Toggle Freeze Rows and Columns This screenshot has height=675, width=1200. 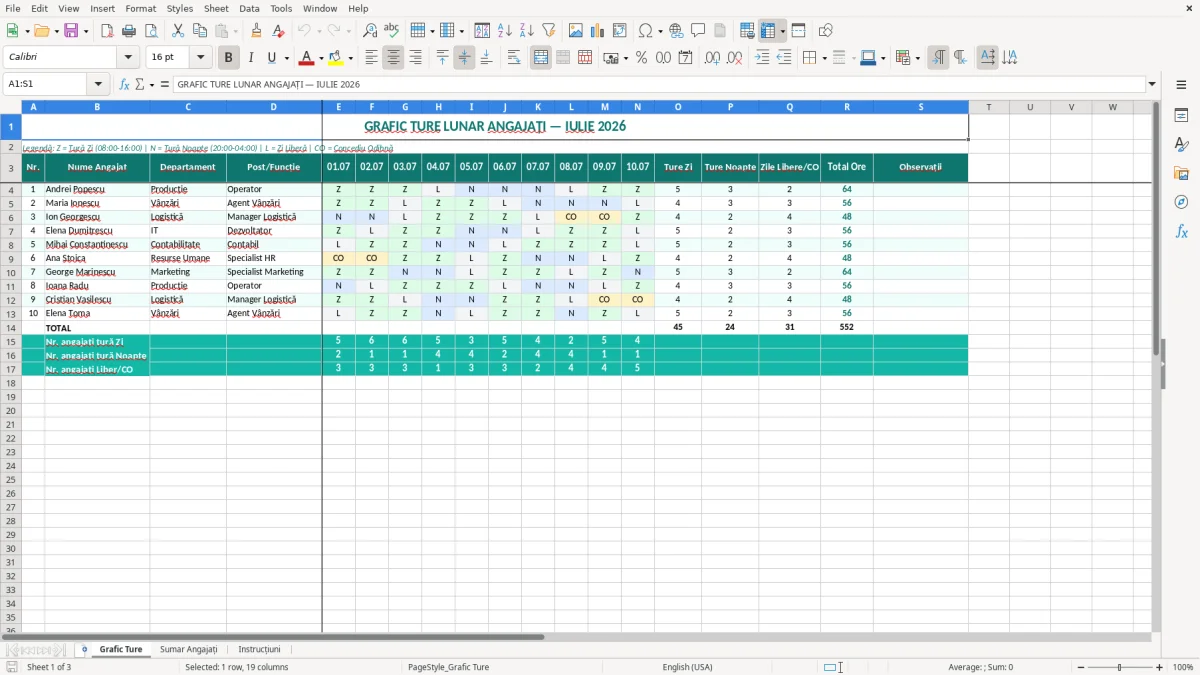(768, 31)
